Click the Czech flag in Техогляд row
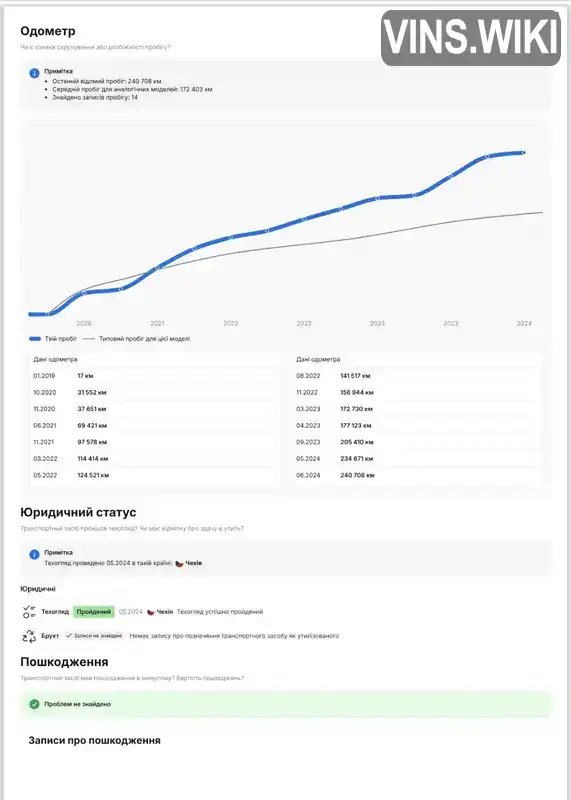The image size is (571, 800). 151,612
